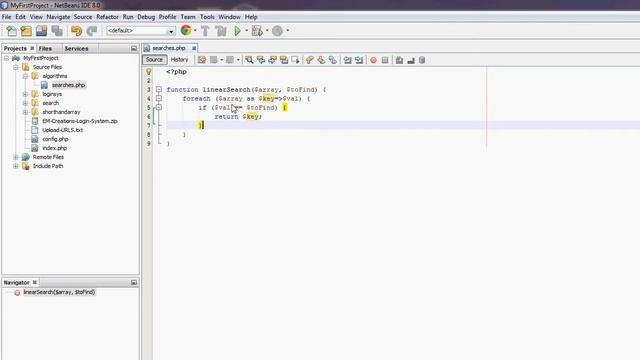Click the lightbulb hint on line 1
This screenshot has height=360, width=640.
point(149,71)
